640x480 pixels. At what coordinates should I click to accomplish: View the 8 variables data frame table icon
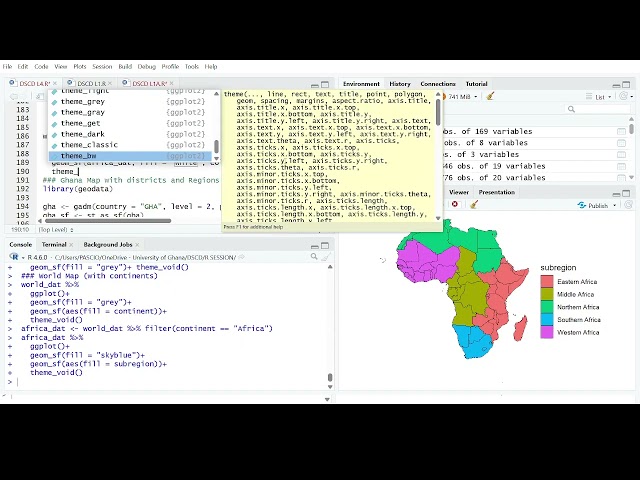621,143
